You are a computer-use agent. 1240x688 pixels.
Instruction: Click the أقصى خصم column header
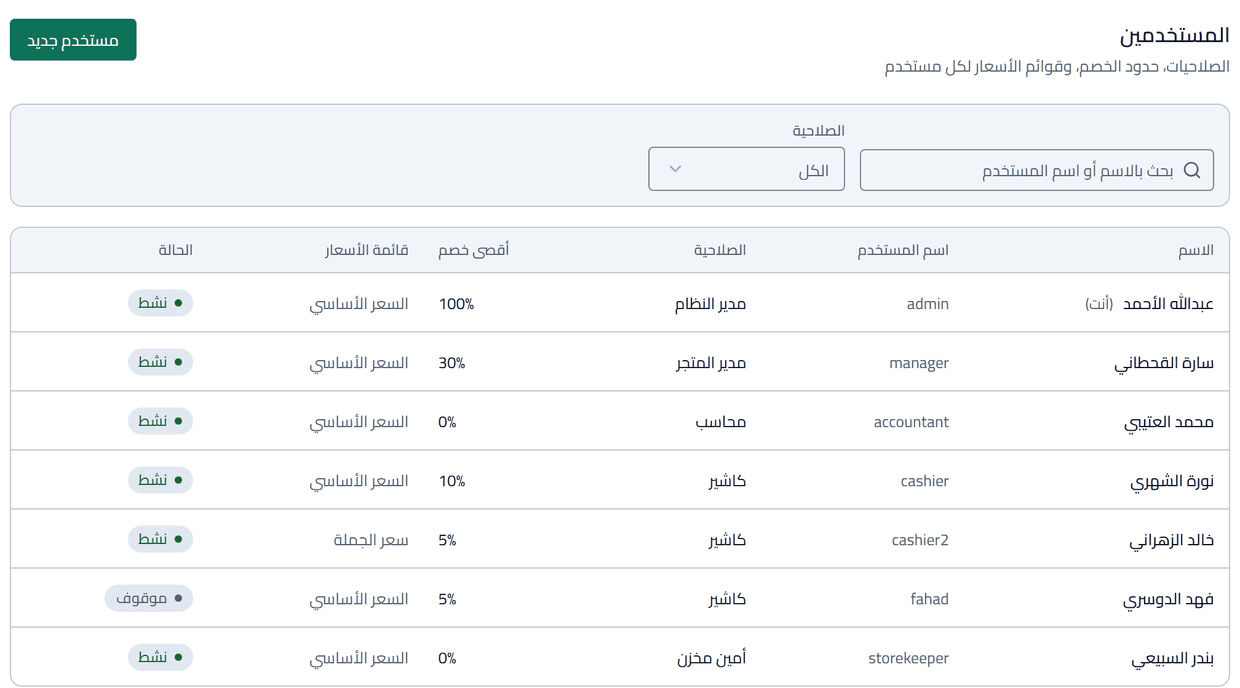pos(473,250)
